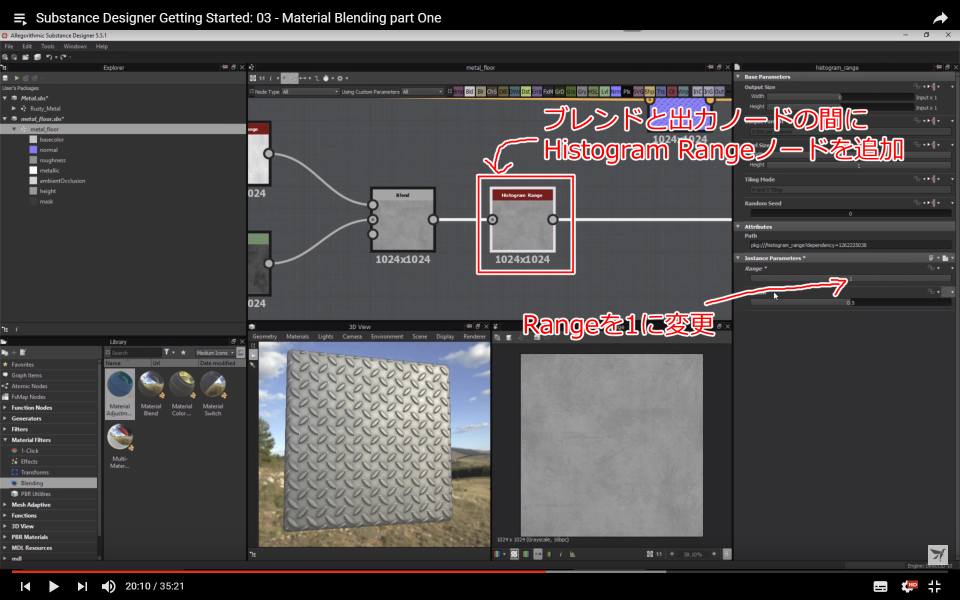Select the Material Blend library item
960x600 pixels.
pos(151,394)
